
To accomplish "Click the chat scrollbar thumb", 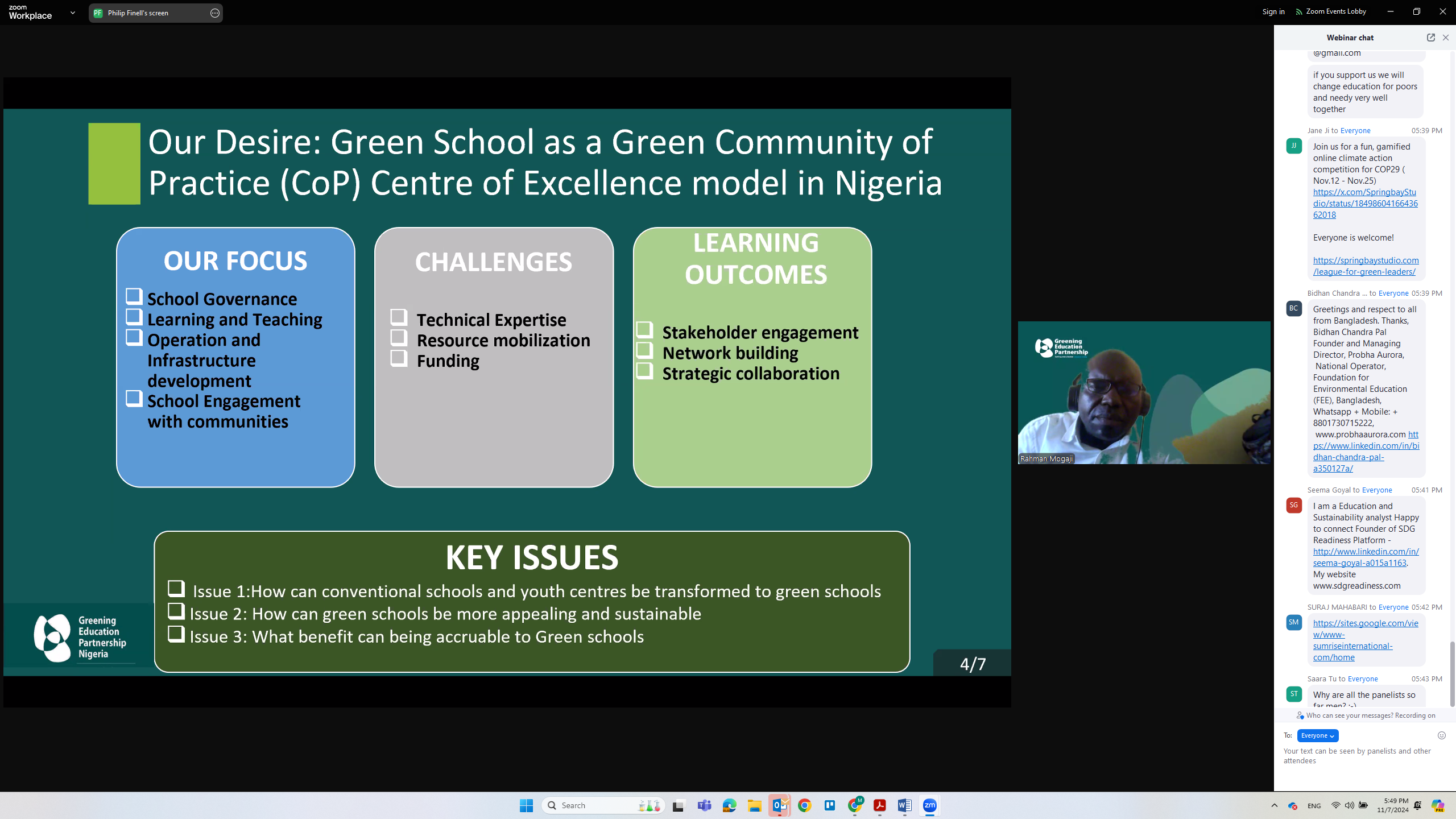I will (1451, 674).
